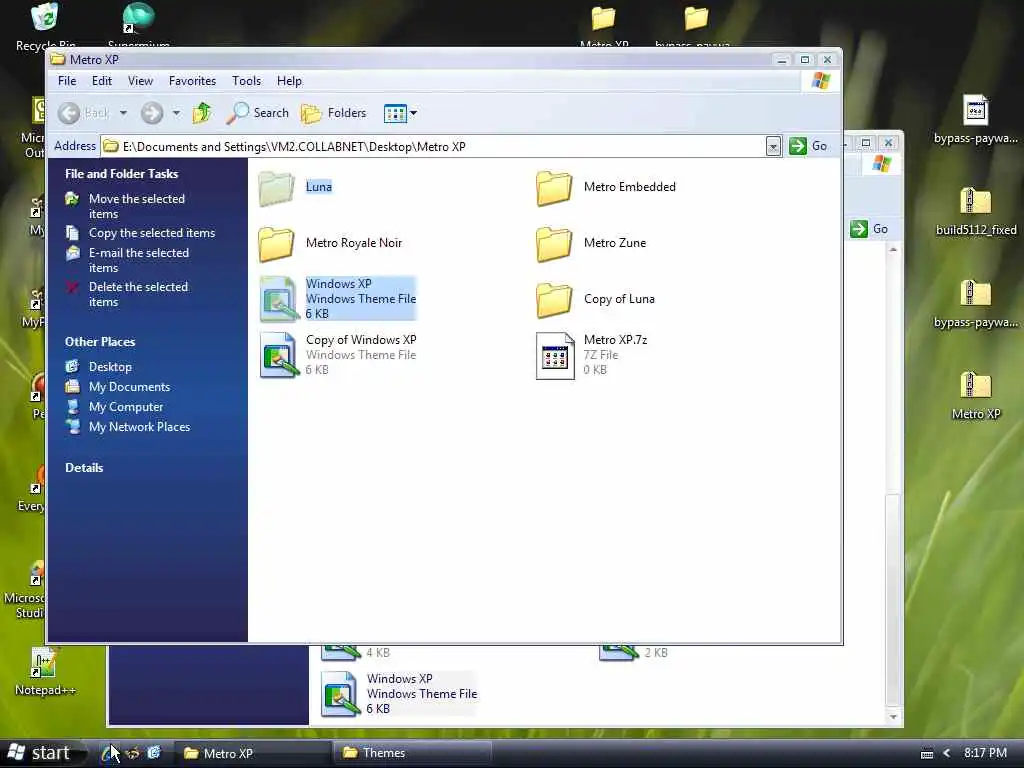Image resolution: width=1024 pixels, height=768 pixels.
Task: Click the keyboard tray icon
Action: click(926, 754)
